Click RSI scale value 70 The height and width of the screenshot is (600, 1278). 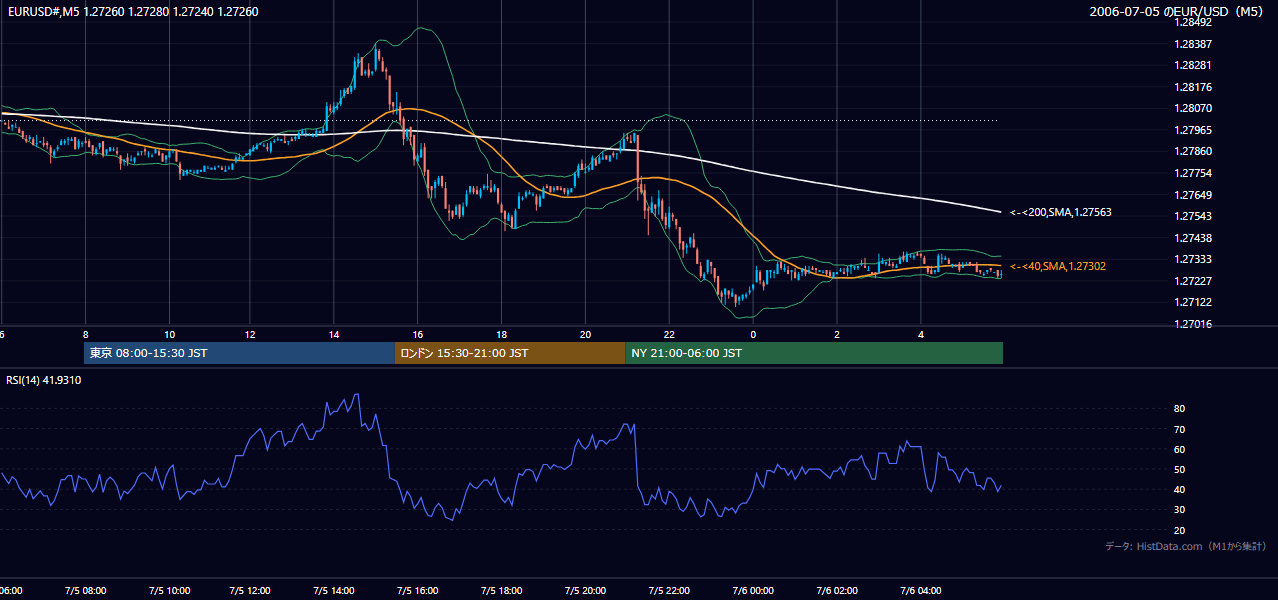1180,429
